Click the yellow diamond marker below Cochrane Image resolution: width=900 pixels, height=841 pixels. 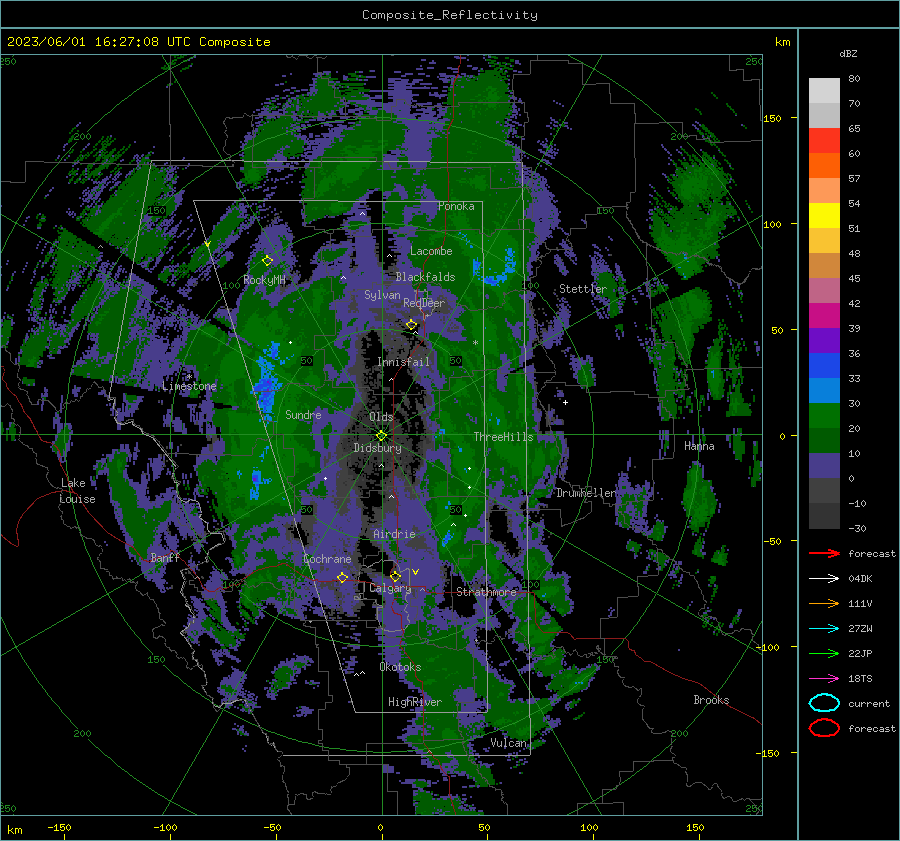pos(342,577)
